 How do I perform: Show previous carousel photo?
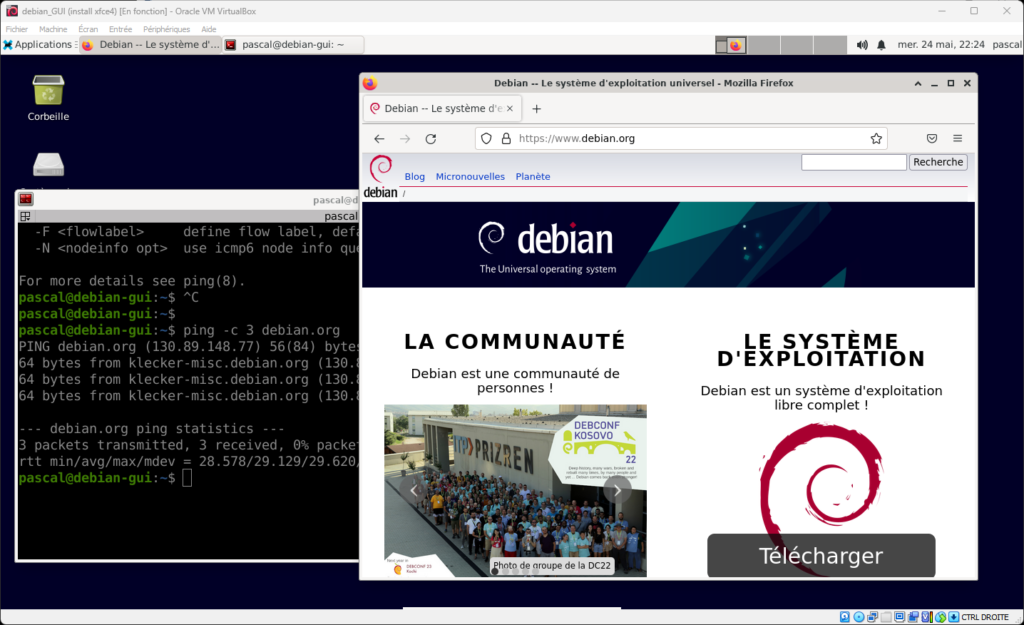(x=413, y=490)
